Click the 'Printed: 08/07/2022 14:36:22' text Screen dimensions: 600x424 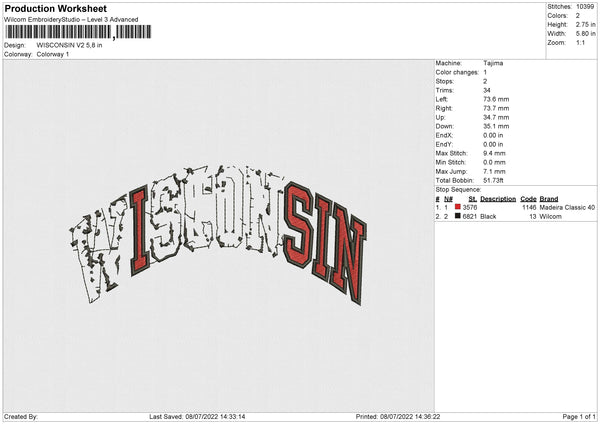[x=398, y=417]
